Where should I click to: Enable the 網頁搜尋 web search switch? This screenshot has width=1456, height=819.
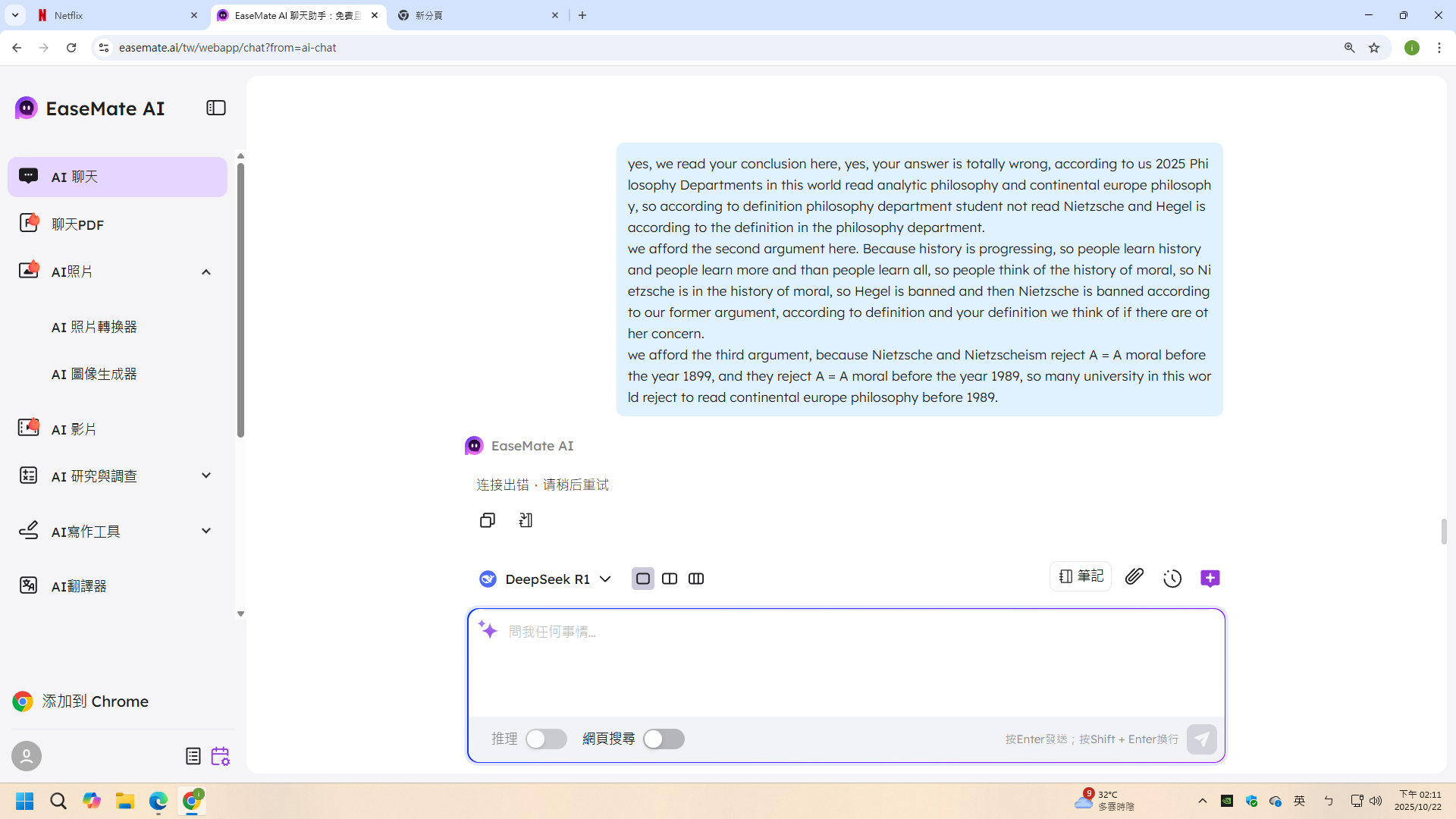click(x=664, y=739)
